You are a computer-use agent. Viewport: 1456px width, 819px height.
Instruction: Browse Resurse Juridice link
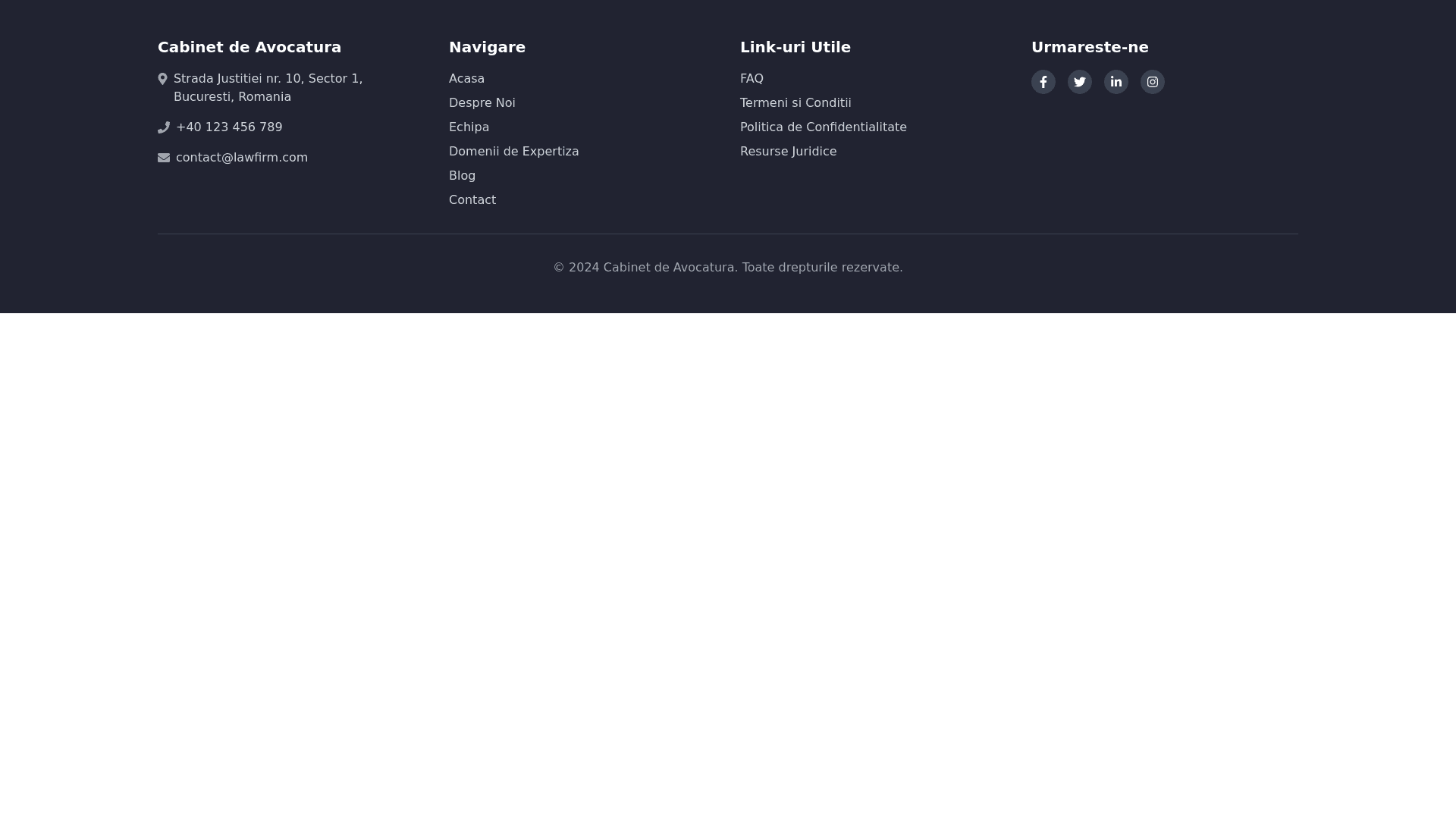coord(788,152)
